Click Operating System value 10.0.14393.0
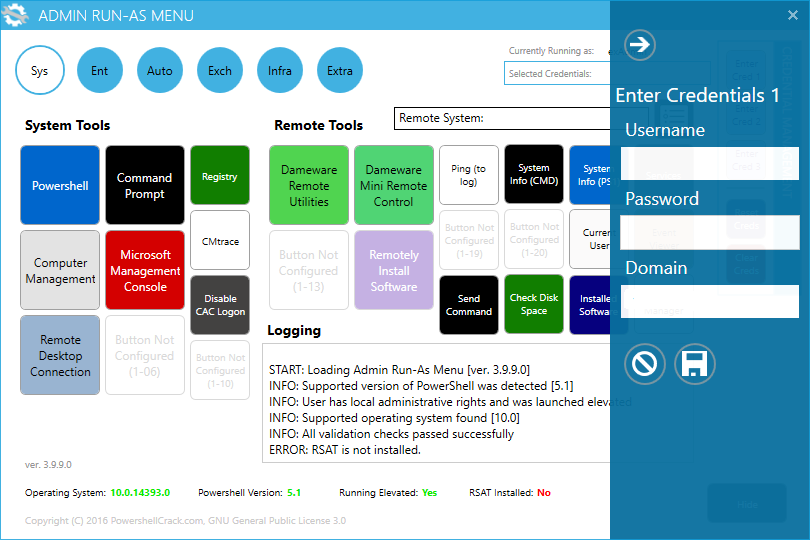 tap(140, 492)
